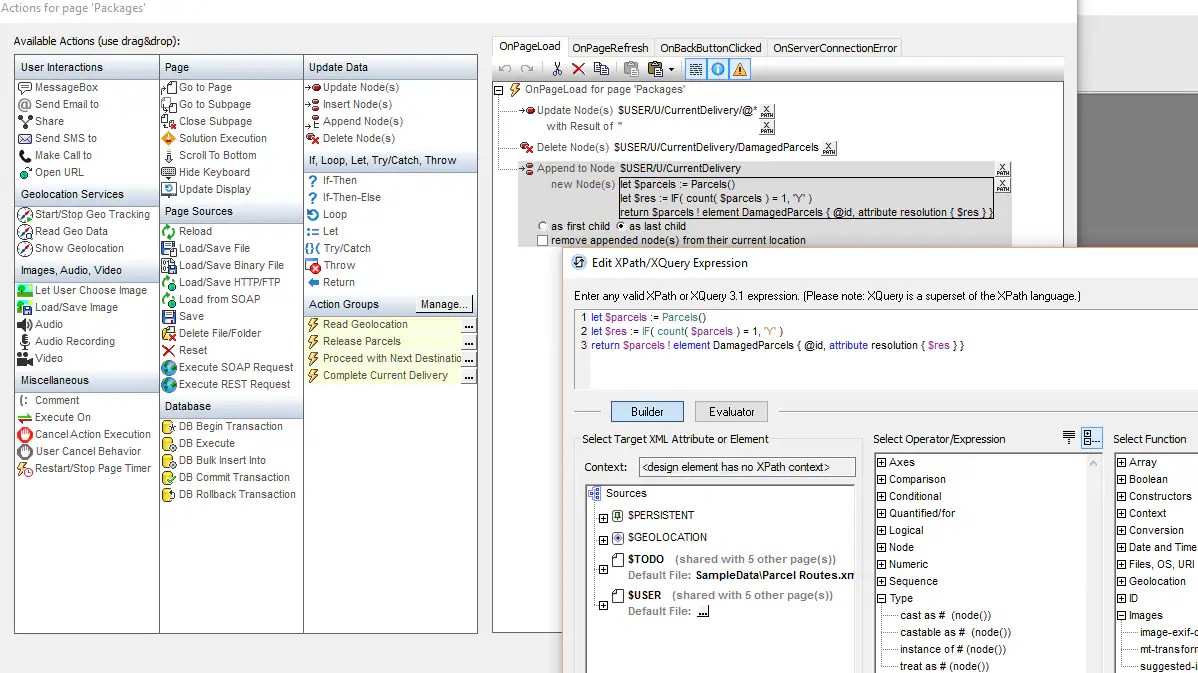Click the MessageBox action icon
Image resolution: width=1198 pixels, height=673 pixels.
24,88
